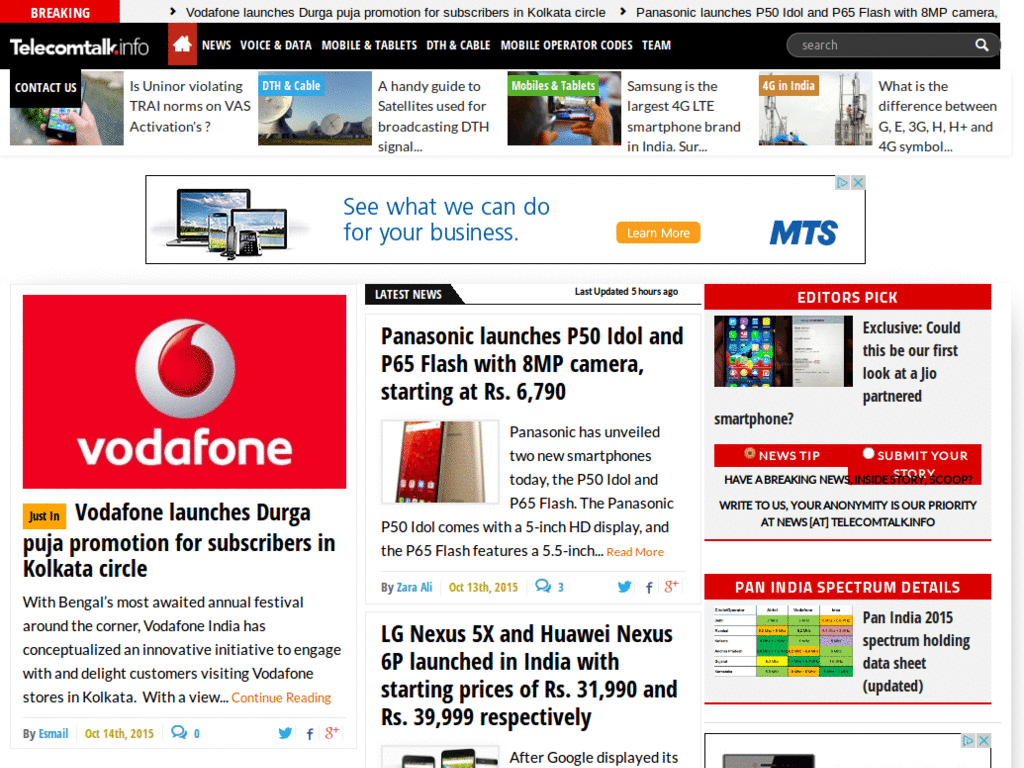
Task: Click the NEWS TIP button
Action: [781, 455]
